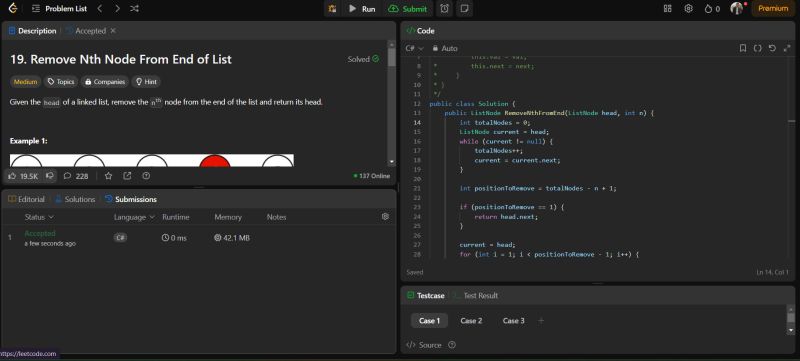Start the debugger icon next to Run
This screenshot has height=361, width=800.
point(332,9)
